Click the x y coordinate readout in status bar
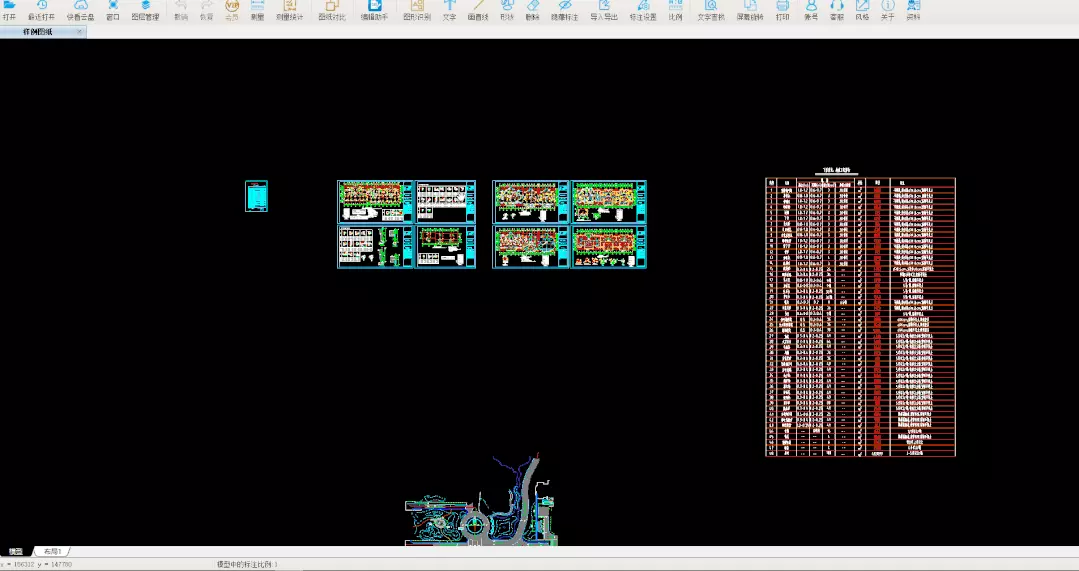The width and height of the screenshot is (1079, 571). pyautogui.click(x=36, y=564)
